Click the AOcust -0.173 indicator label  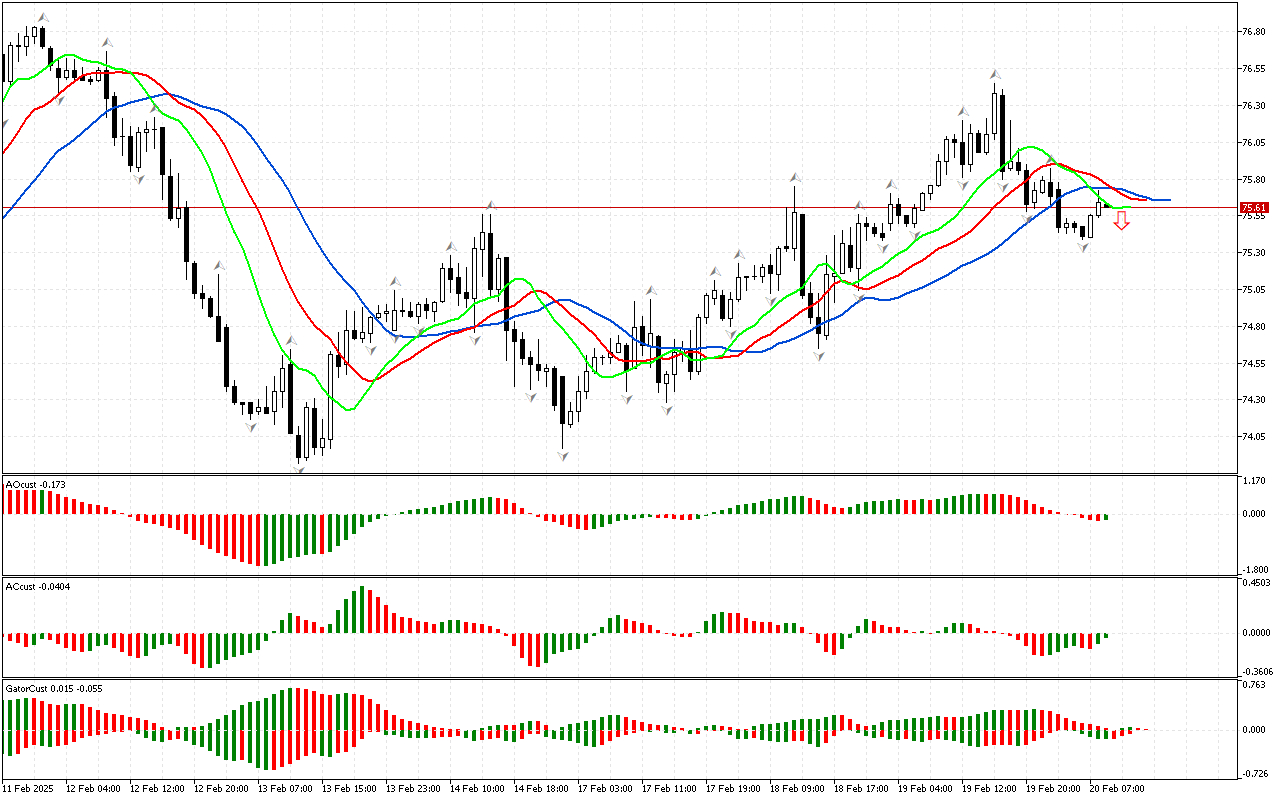pyautogui.click(x=36, y=484)
